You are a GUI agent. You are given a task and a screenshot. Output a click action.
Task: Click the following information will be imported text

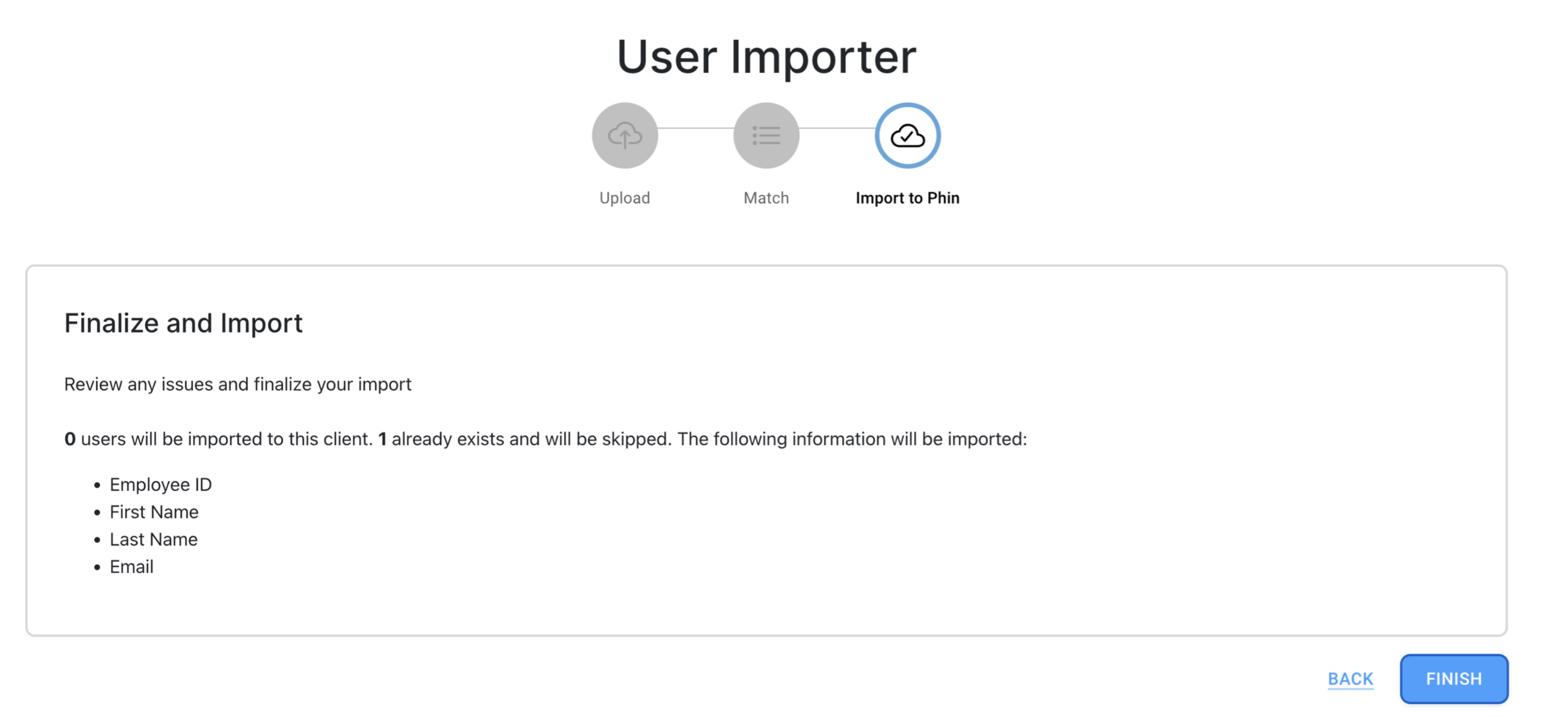(x=852, y=439)
